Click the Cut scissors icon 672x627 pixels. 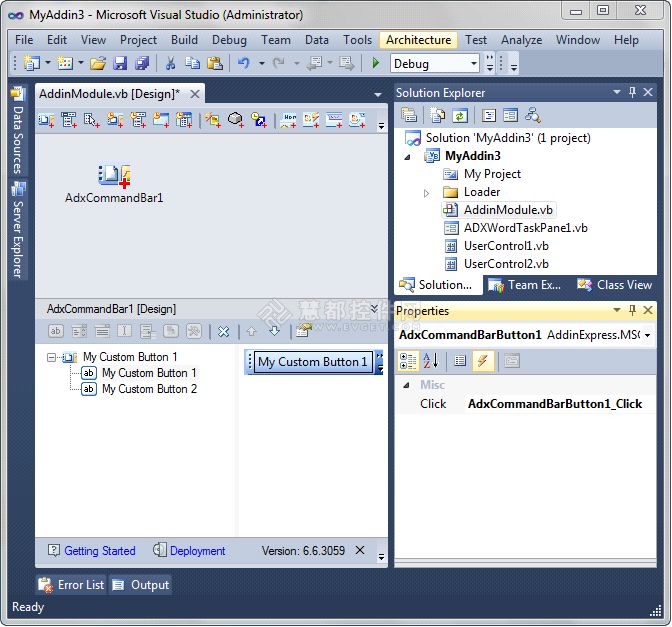click(170, 63)
